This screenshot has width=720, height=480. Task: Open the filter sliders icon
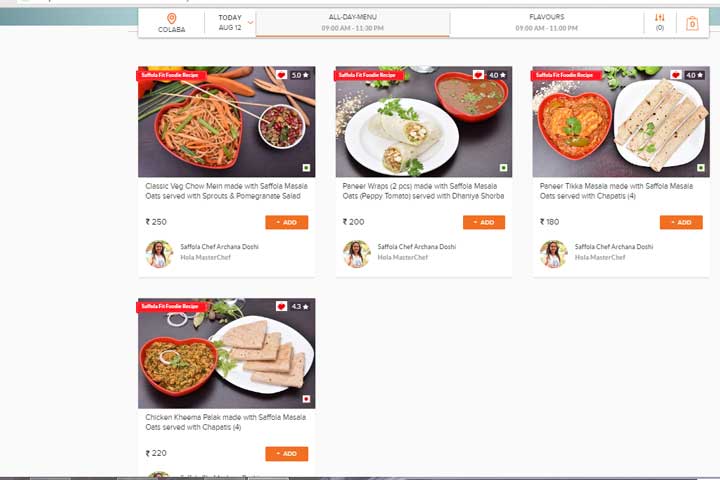coord(659,18)
